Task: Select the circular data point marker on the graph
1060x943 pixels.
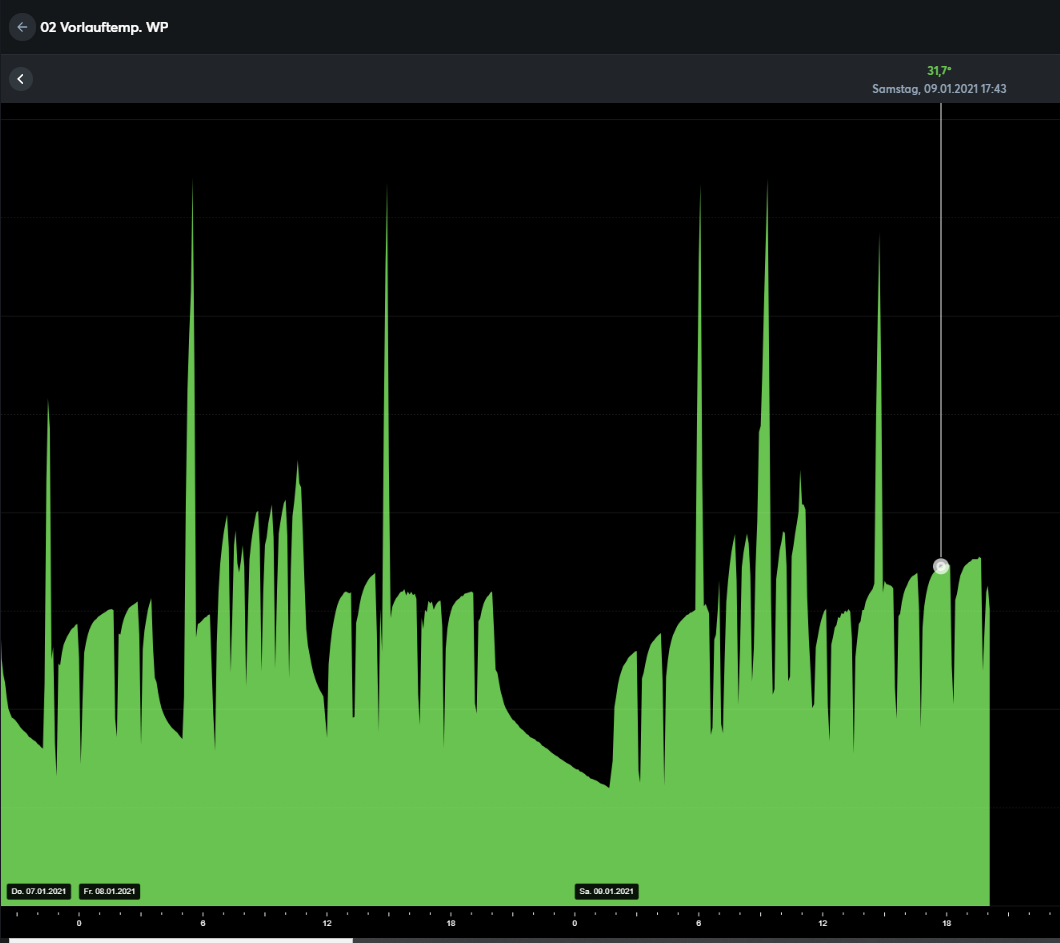Action: tap(941, 567)
